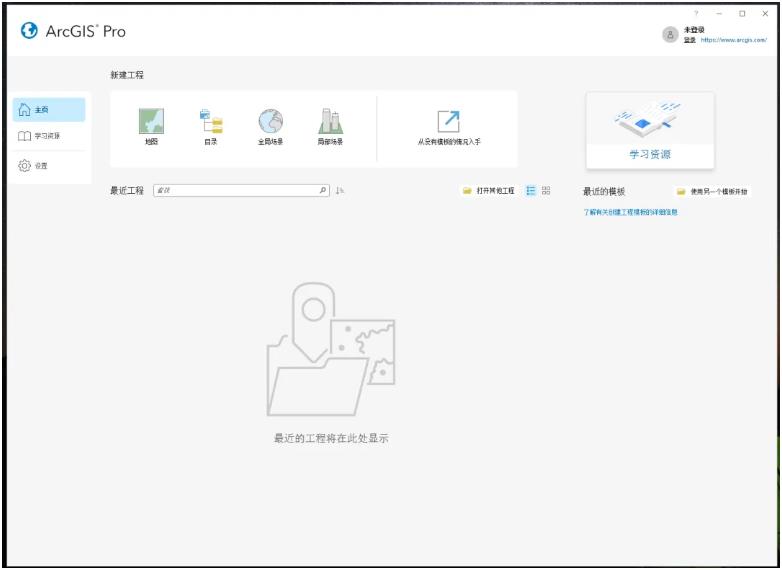The height and width of the screenshot is (570, 782).
Task: Open the help question mark button
Action: (696, 14)
